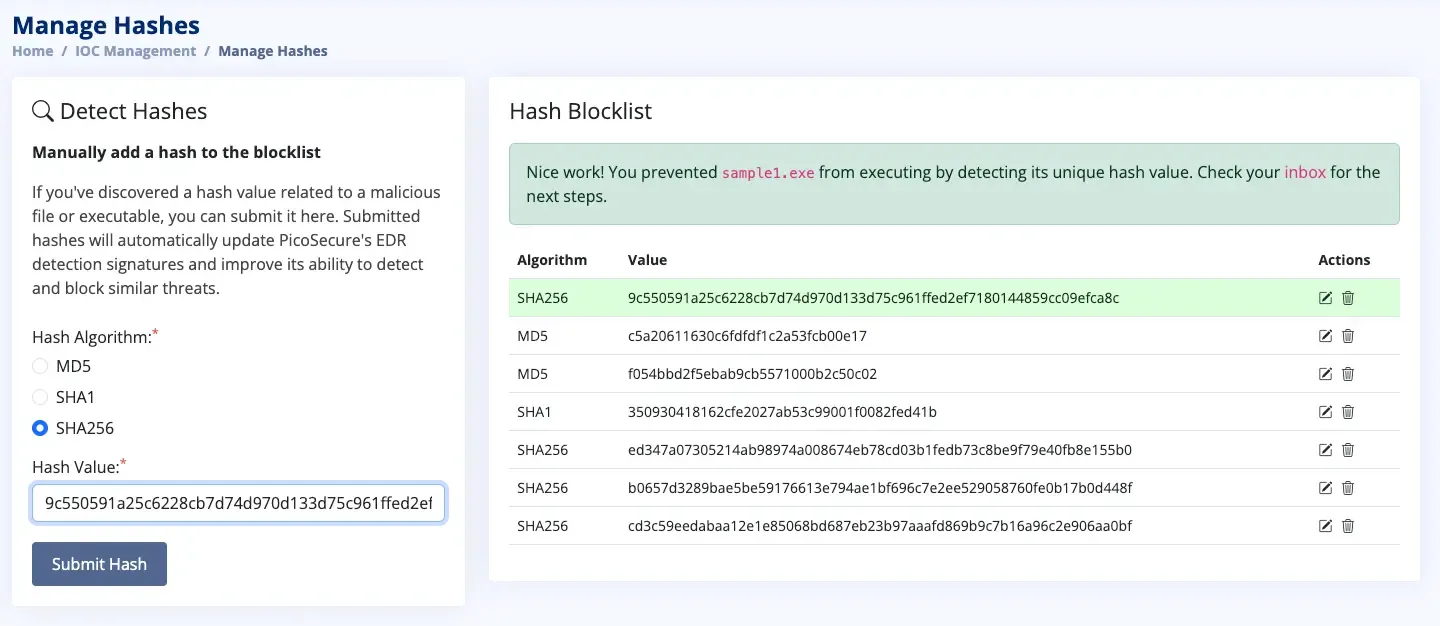The image size is (1440, 626).
Task: Edit the 9c550591 SHA256 hash row
Action: pyautogui.click(x=1326, y=298)
